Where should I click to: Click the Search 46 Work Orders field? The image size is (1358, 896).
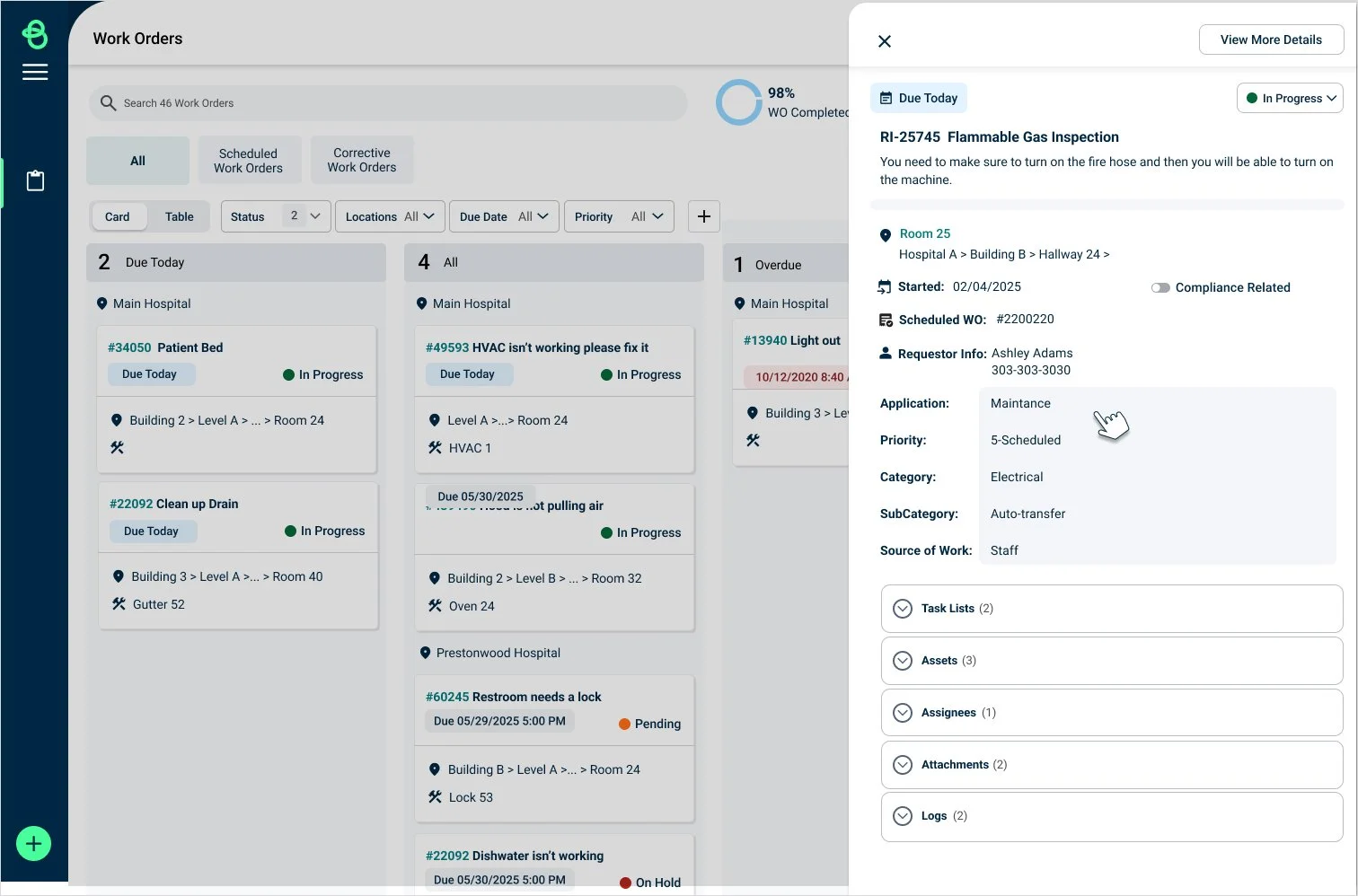388,103
